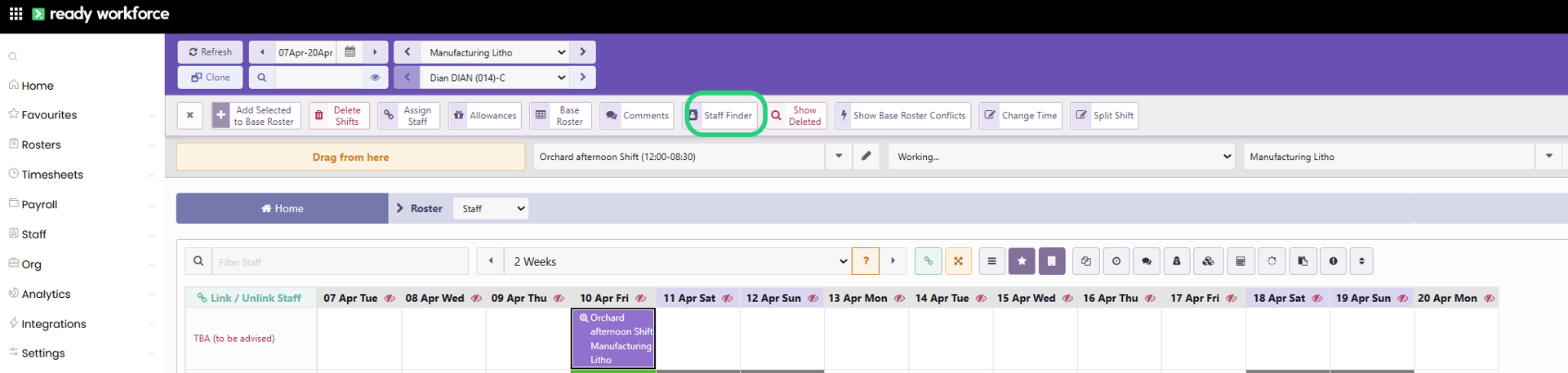Click the Filter Staff input field
Screen dimensions: 1568x373
click(x=340, y=261)
